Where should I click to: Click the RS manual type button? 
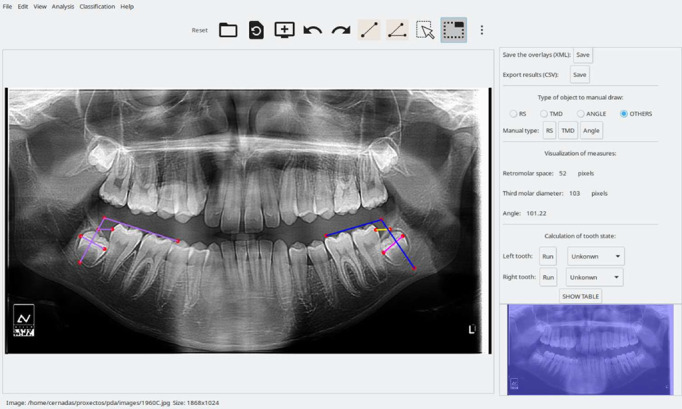[549, 131]
